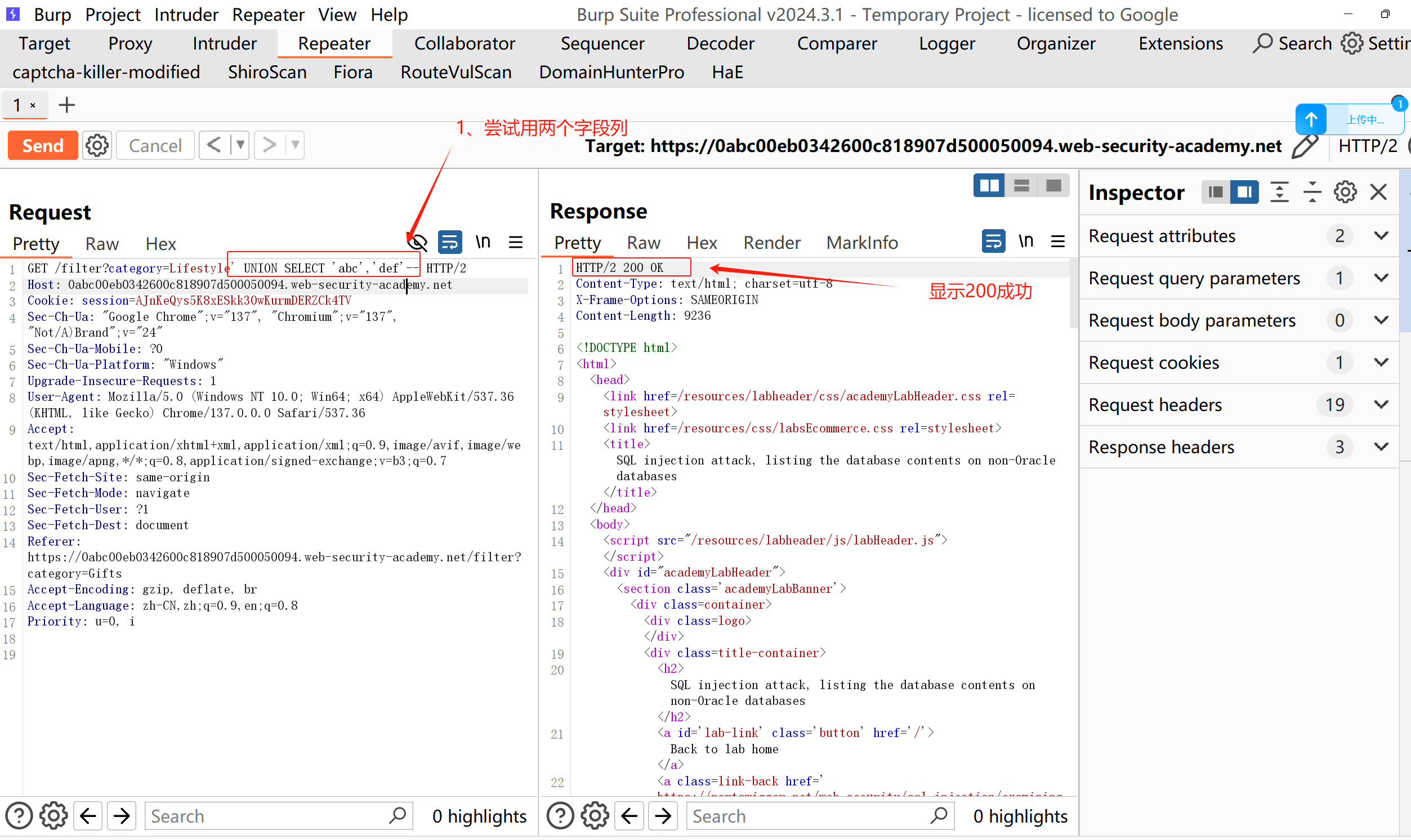
Task: Select the side-by-side split layout icon
Action: (989, 186)
